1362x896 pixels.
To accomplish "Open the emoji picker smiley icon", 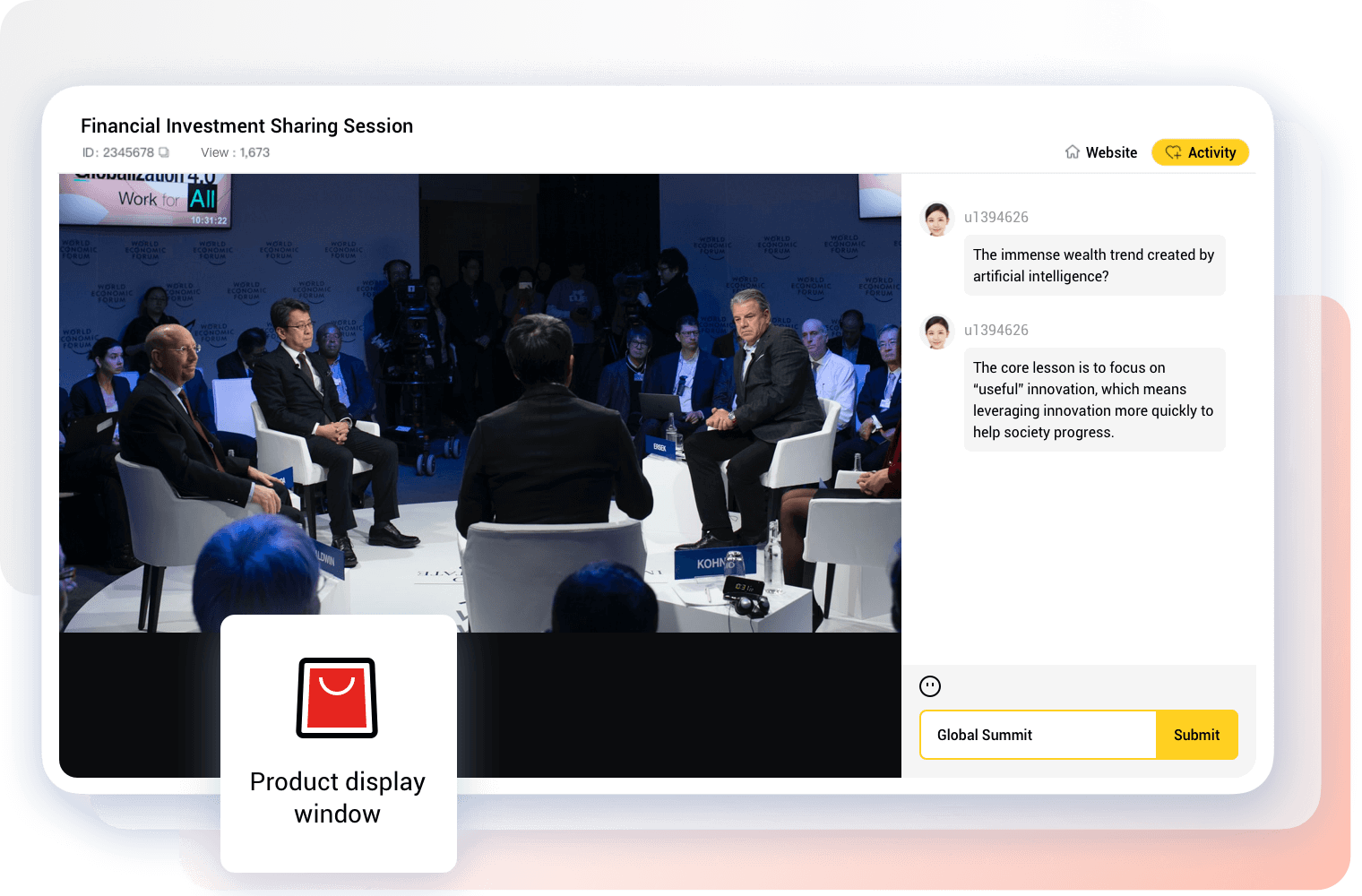I will 930,686.
